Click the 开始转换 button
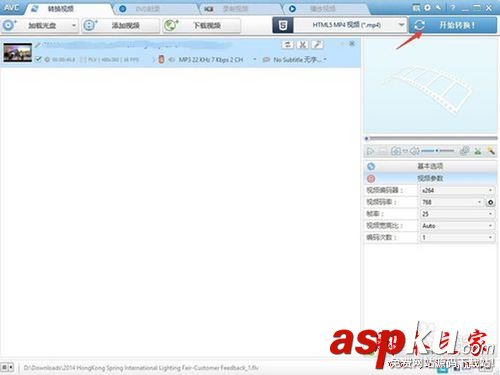The height and width of the screenshot is (375, 500). point(453,25)
